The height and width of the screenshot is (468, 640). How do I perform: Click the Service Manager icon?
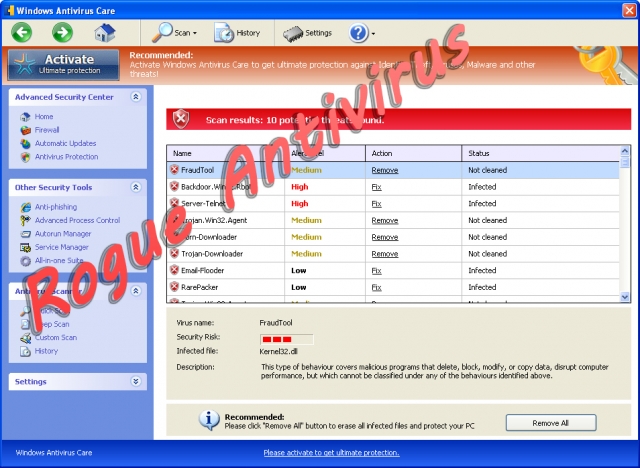(x=25, y=248)
